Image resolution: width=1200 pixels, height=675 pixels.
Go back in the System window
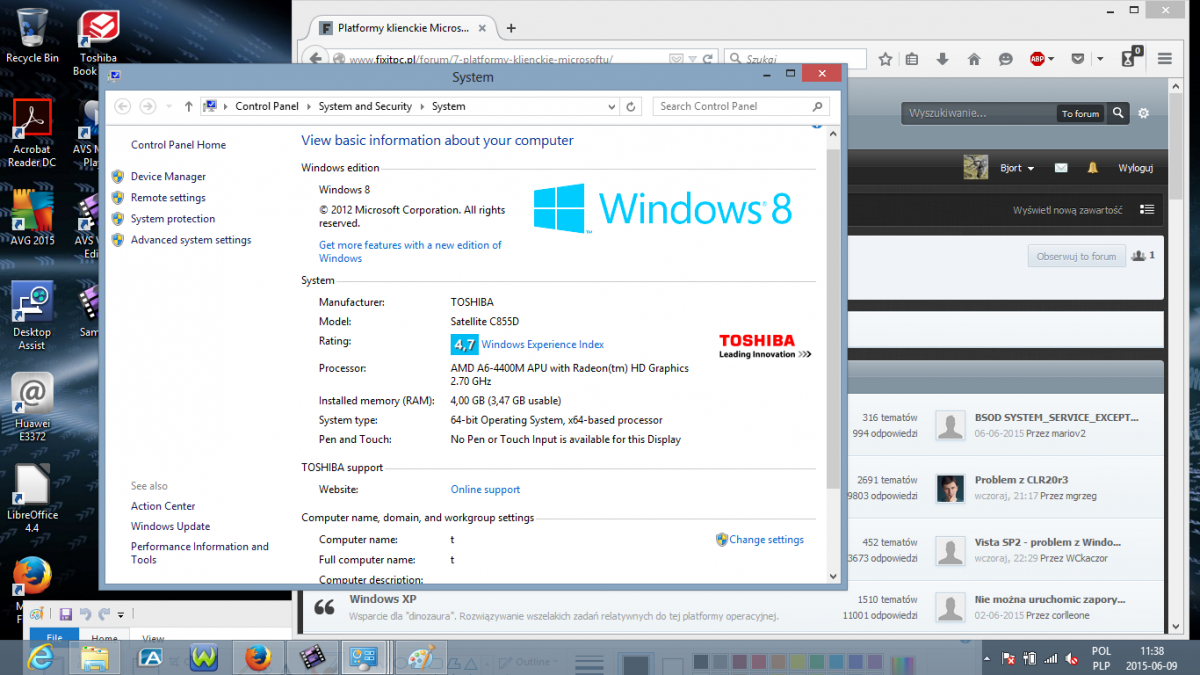click(x=123, y=106)
